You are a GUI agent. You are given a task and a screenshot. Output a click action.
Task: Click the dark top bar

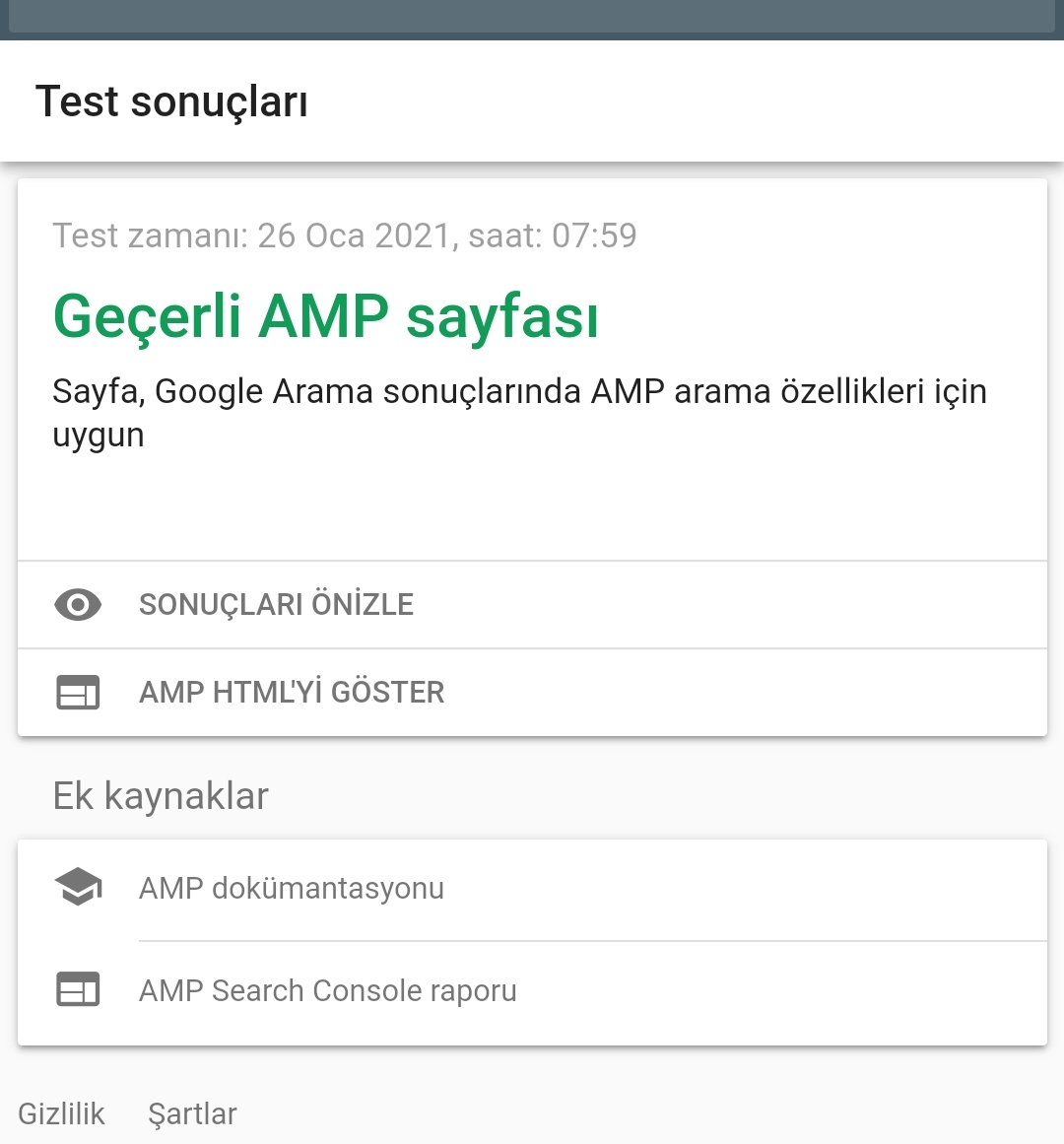click(532, 20)
